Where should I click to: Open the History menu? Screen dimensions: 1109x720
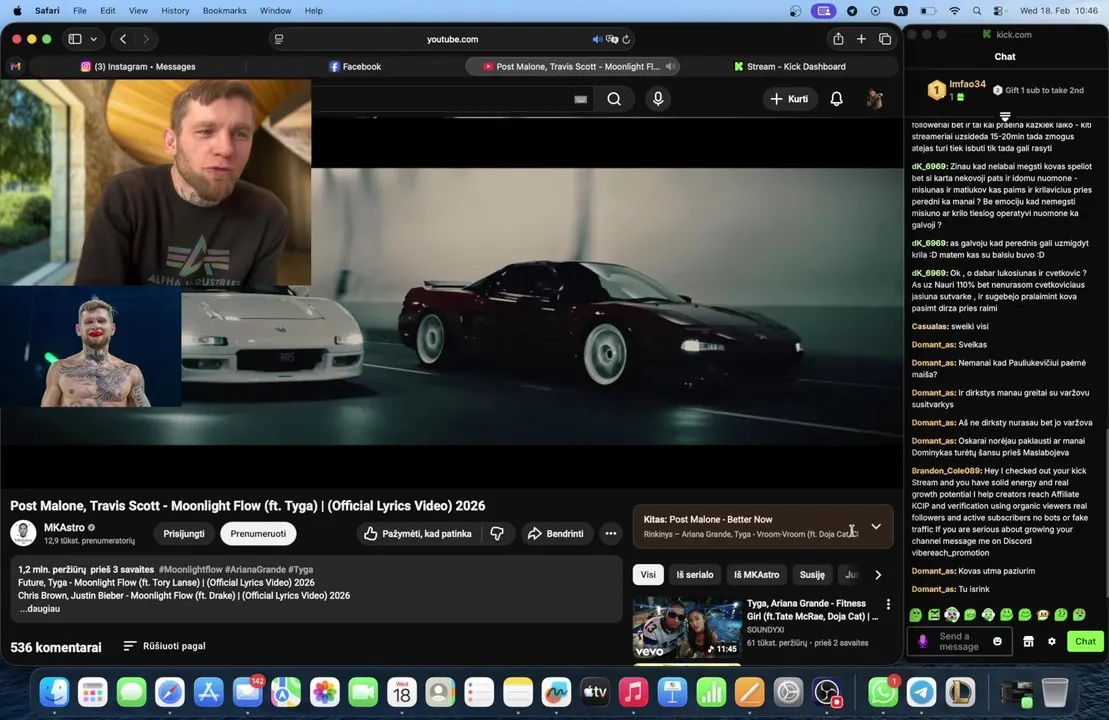(175, 11)
